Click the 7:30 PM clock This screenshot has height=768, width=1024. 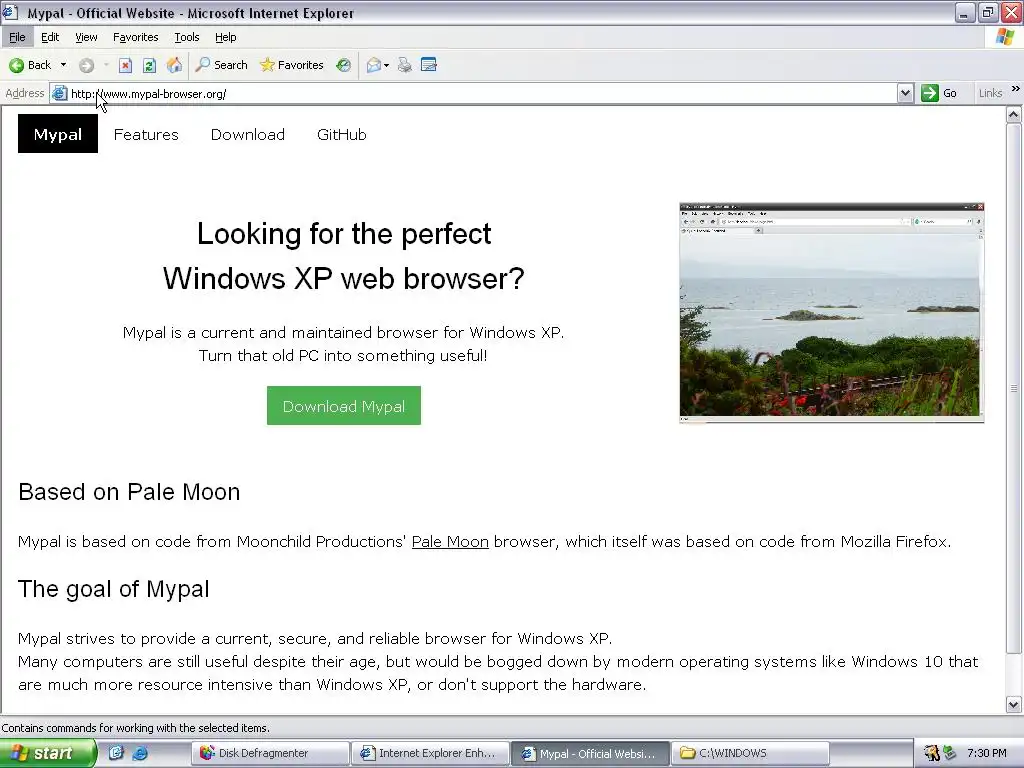point(987,753)
